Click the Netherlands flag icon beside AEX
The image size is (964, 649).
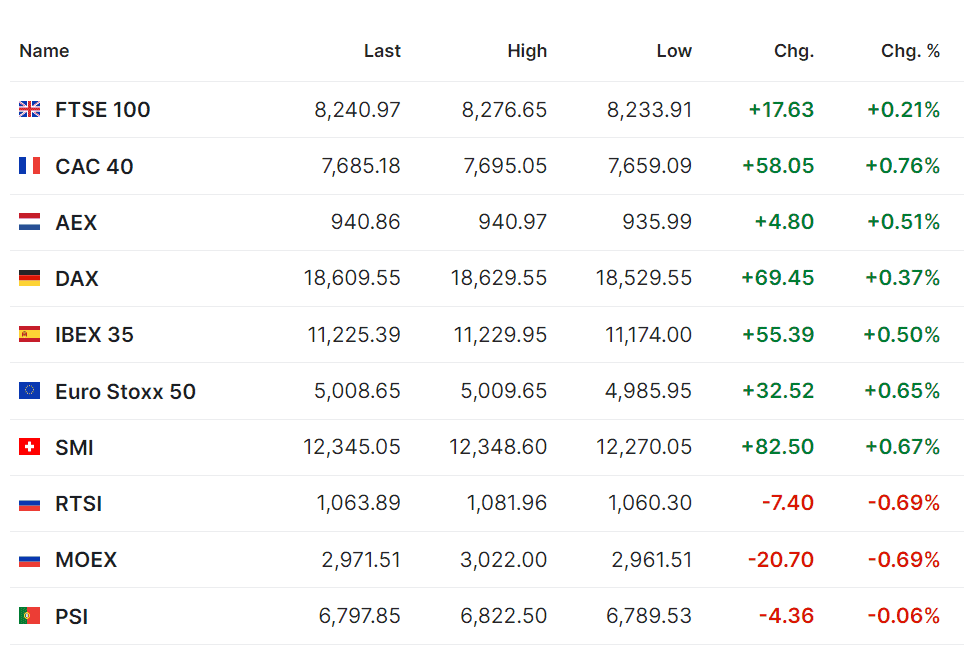point(30,222)
